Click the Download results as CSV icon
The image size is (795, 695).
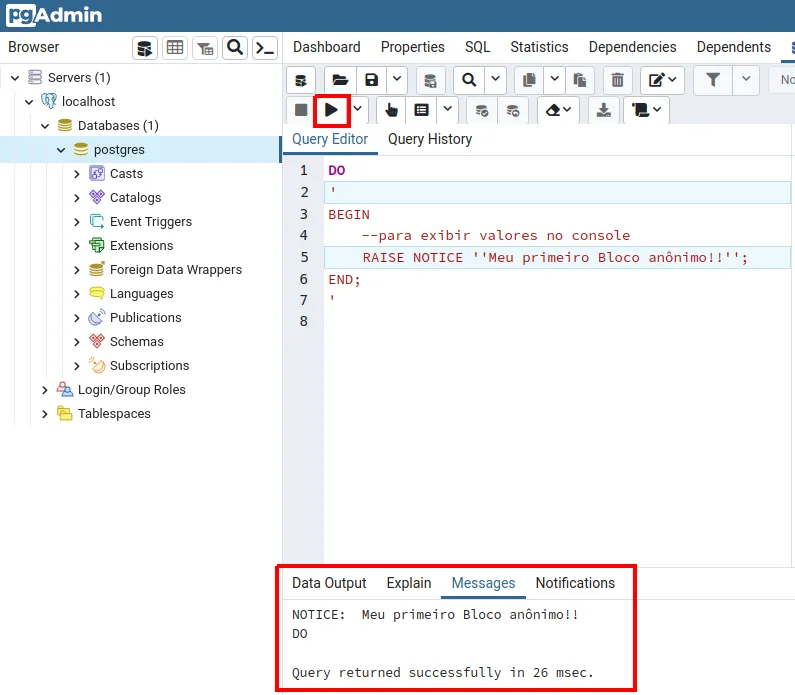603,110
